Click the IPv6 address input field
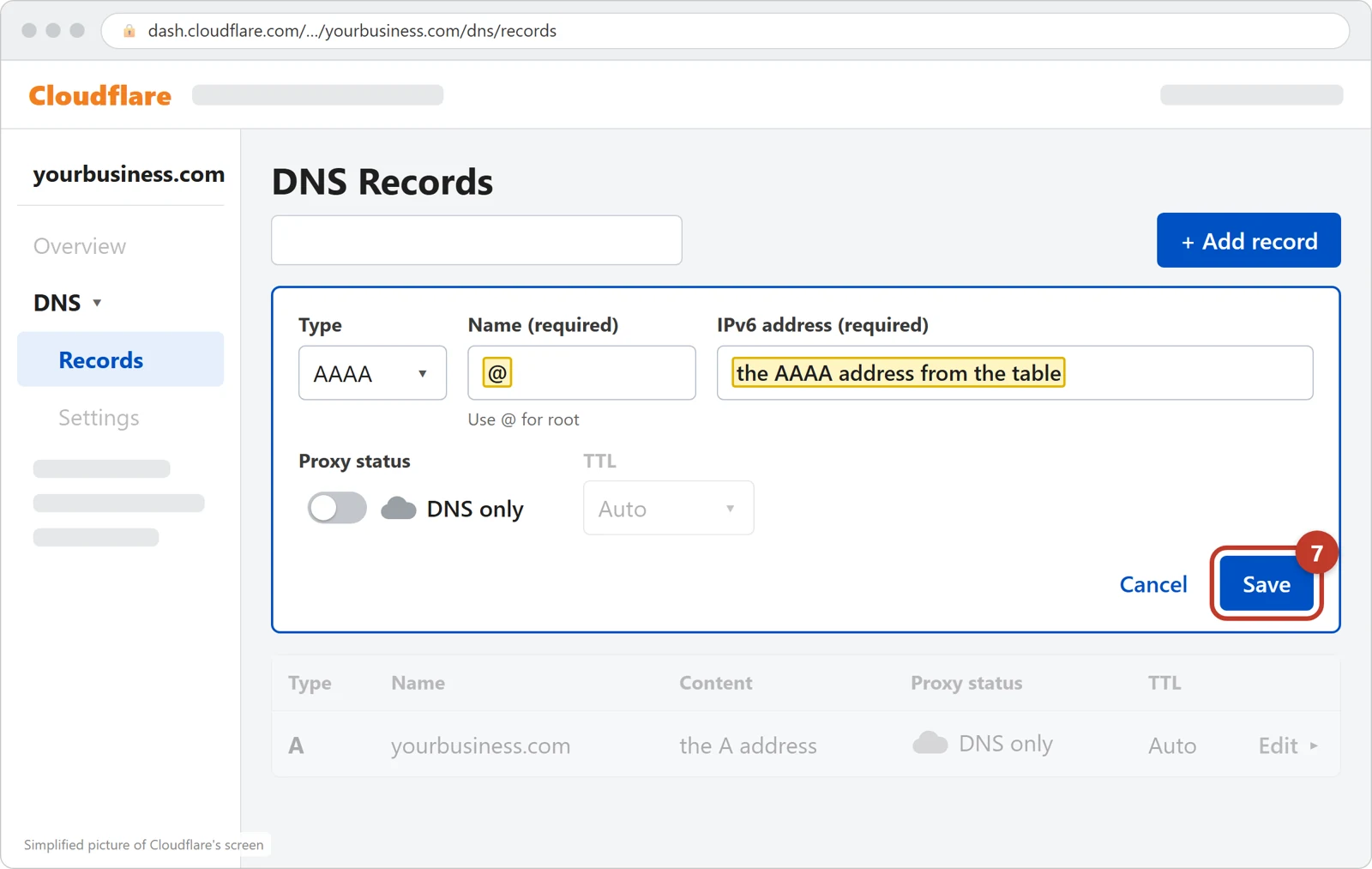The image size is (1372, 869). [x=1014, y=373]
